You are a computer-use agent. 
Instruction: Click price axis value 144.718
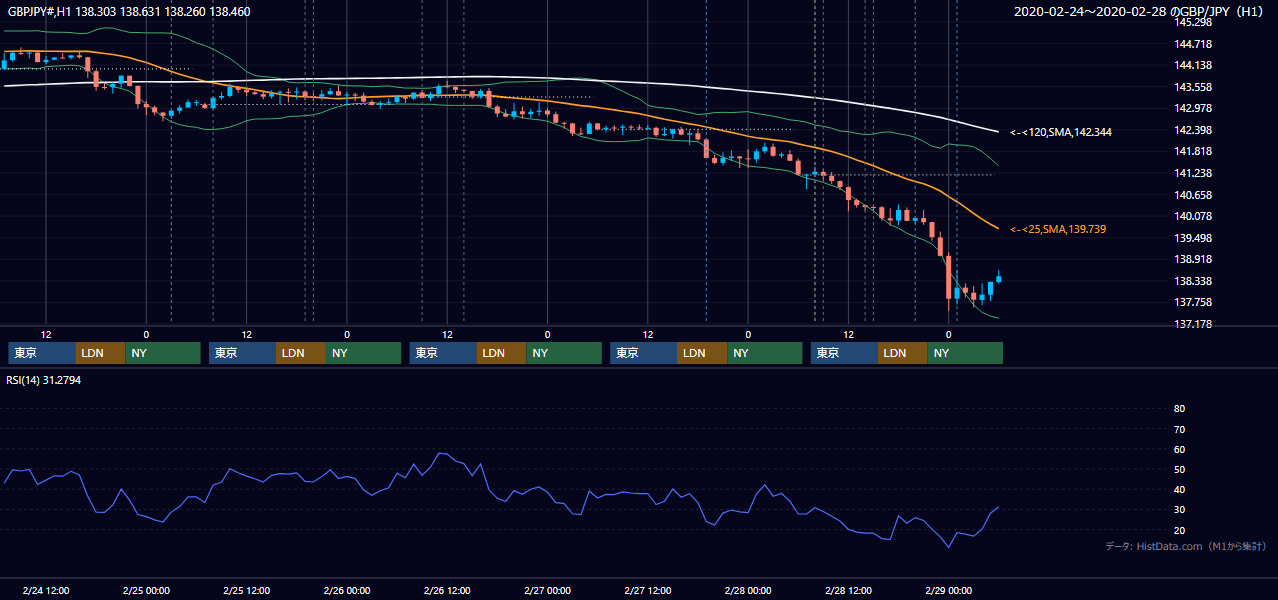(1193, 44)
